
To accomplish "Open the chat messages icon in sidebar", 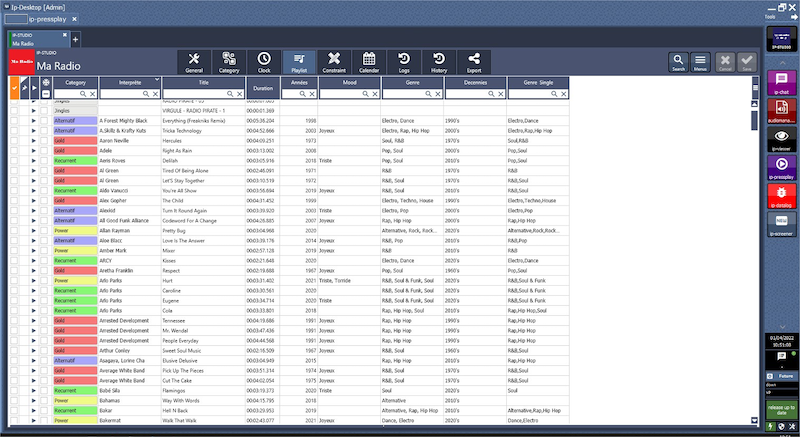I will pyautogui.click(x=781, y=356).
